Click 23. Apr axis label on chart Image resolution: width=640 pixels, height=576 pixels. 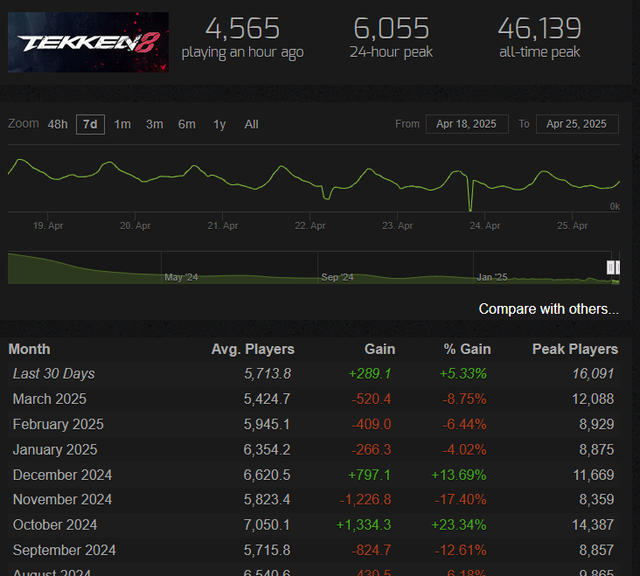(x=398, y=226)
